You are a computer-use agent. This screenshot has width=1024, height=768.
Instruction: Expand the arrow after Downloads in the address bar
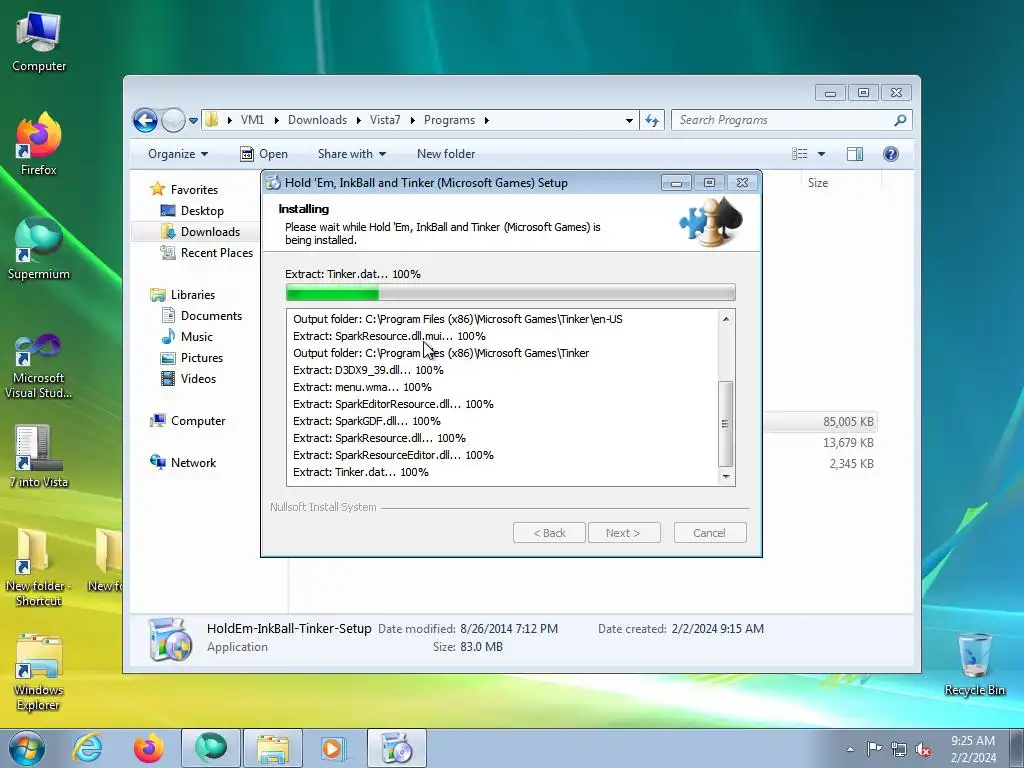point(359,120)
